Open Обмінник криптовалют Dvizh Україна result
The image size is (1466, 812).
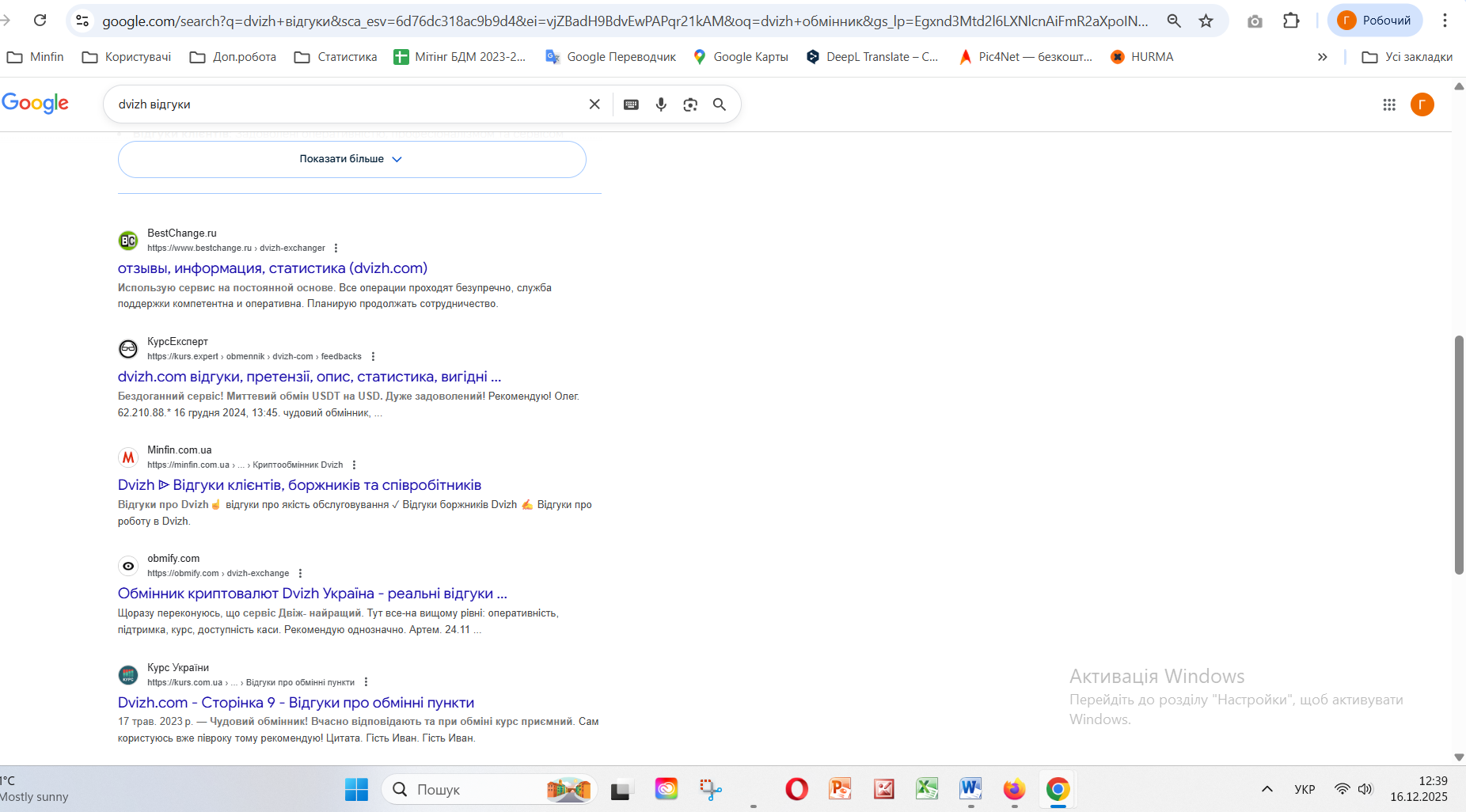coord(313,594)
